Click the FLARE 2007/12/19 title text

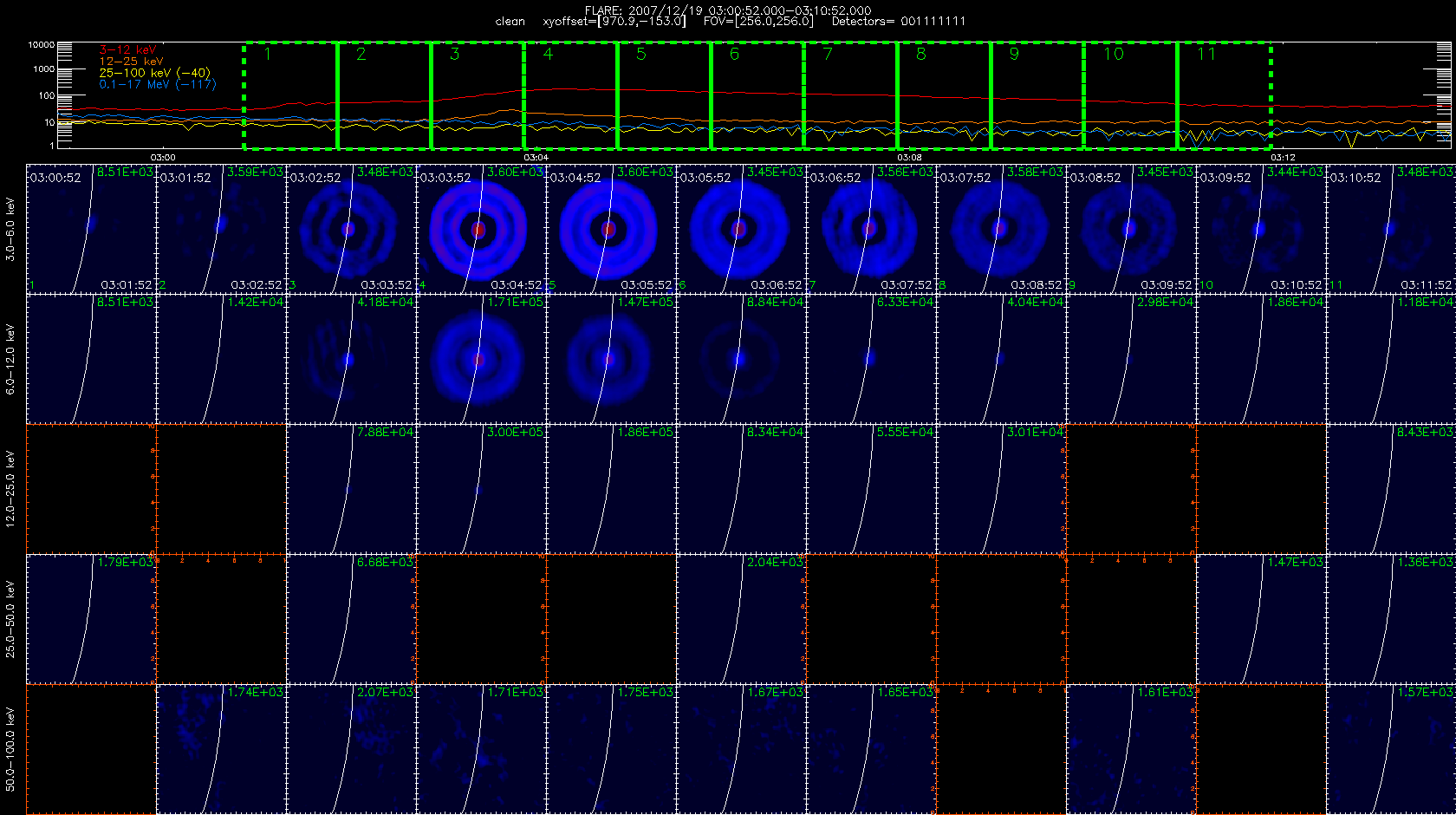click(728, 10)
